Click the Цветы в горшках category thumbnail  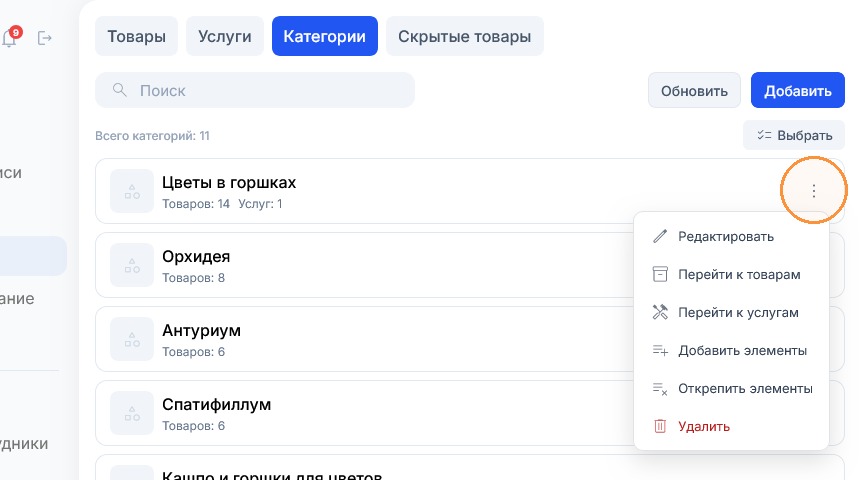pos(132,191)
